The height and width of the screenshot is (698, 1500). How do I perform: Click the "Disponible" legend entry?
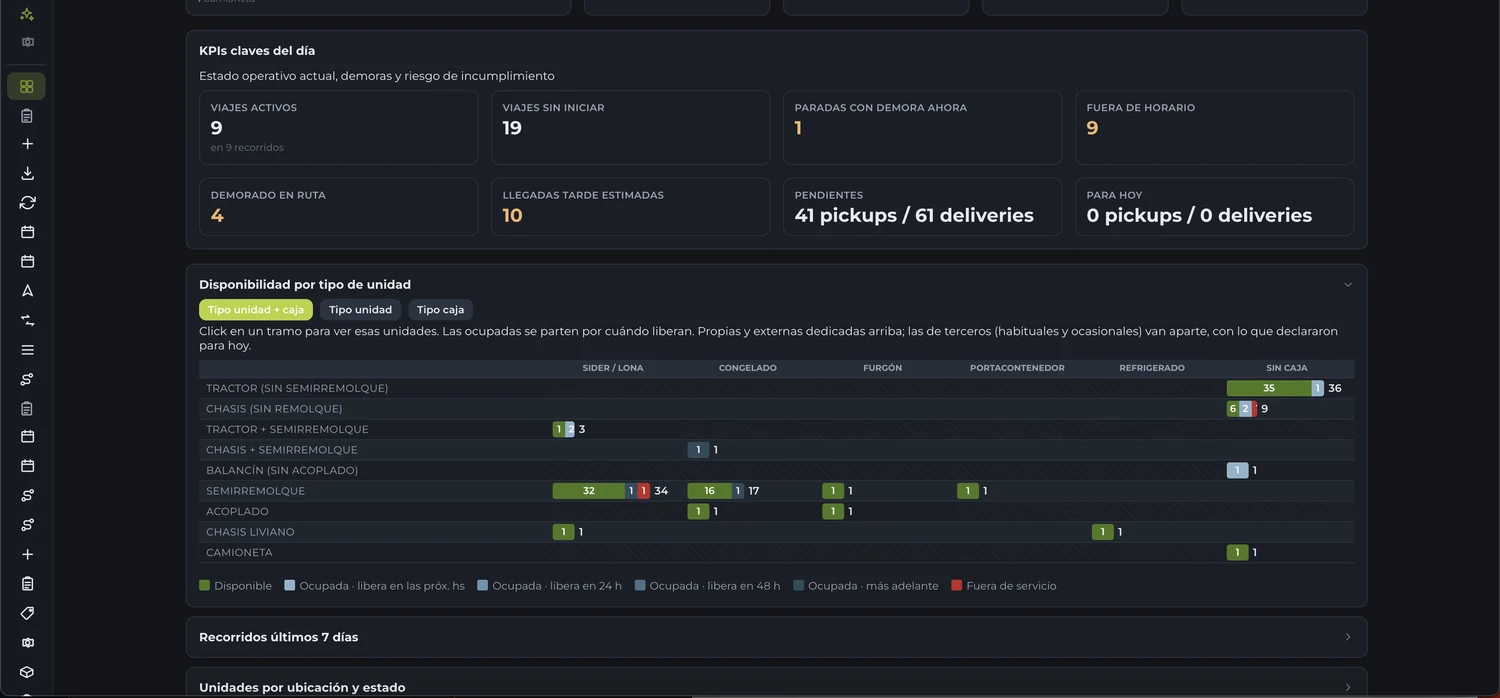pos(236,586)
